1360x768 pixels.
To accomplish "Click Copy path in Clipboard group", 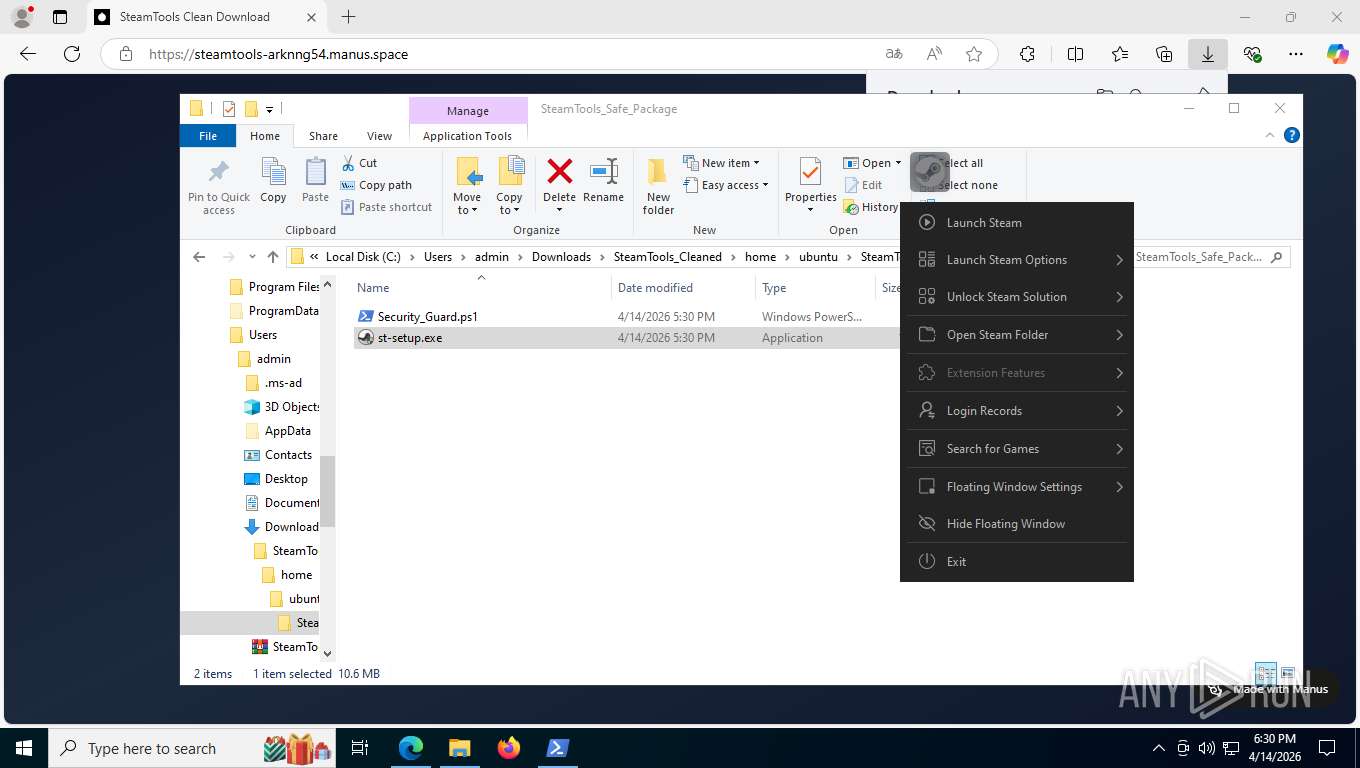I will [376, 185].
